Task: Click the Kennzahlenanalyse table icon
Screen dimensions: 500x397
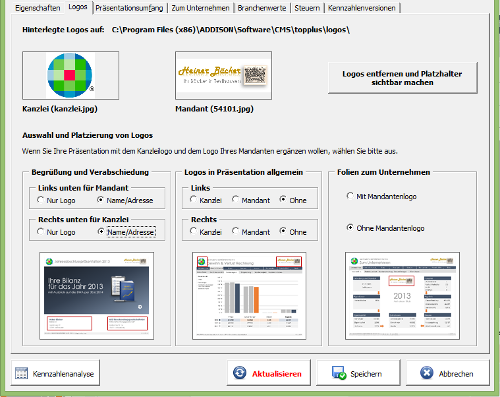Action: tap(21, 373)
